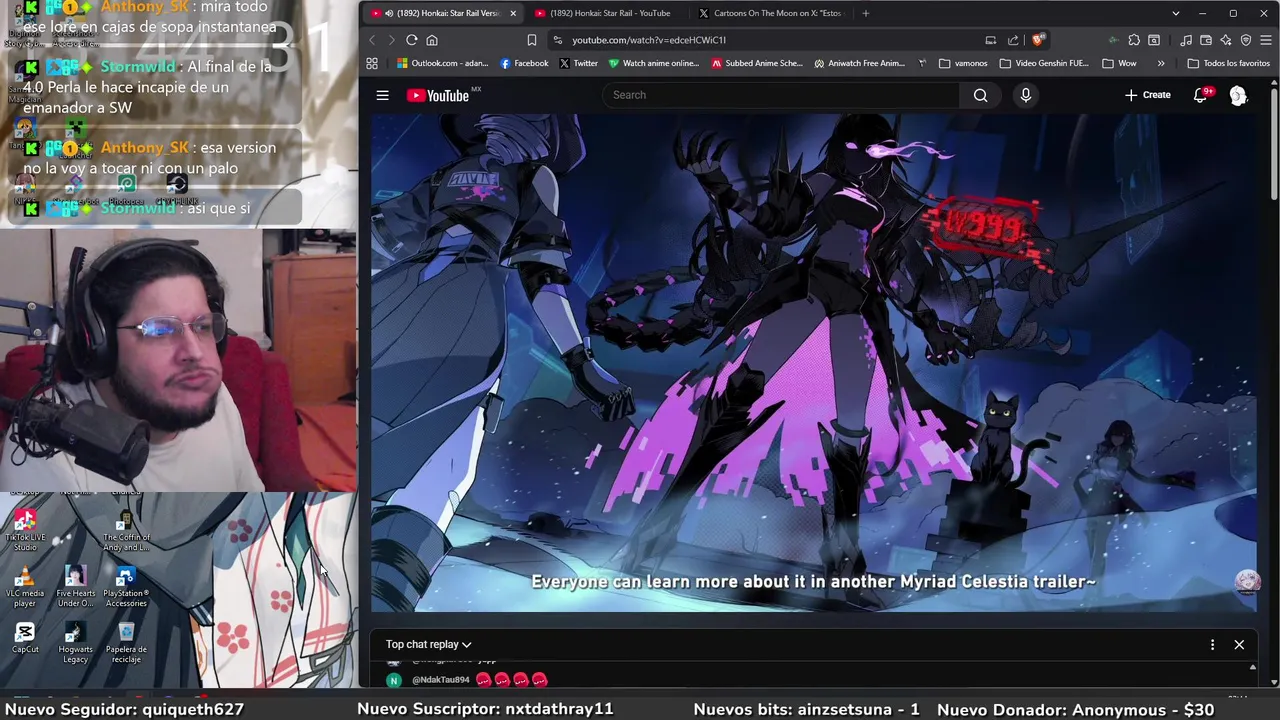Bookmark this page with the bookmark icon

pyautogui.click(x=531, y=40)
